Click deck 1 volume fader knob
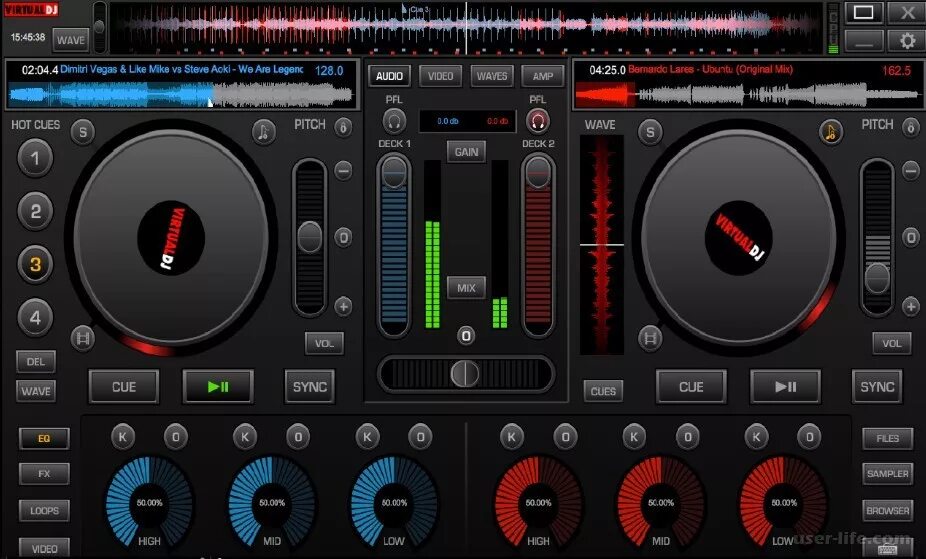The width and height of the screenshot is (926, 559). [394, 172]
